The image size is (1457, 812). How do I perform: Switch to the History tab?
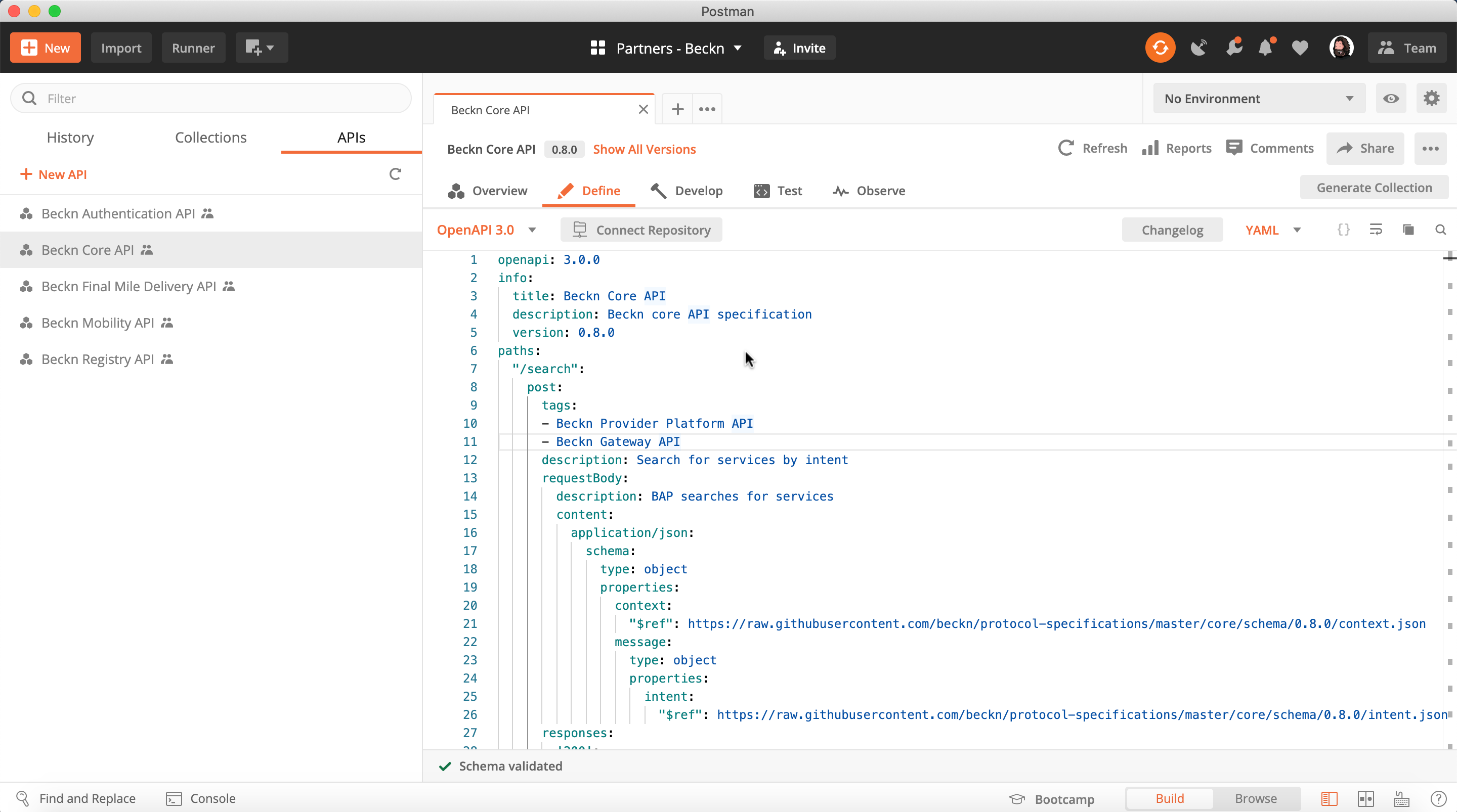[x=70, y=138]
